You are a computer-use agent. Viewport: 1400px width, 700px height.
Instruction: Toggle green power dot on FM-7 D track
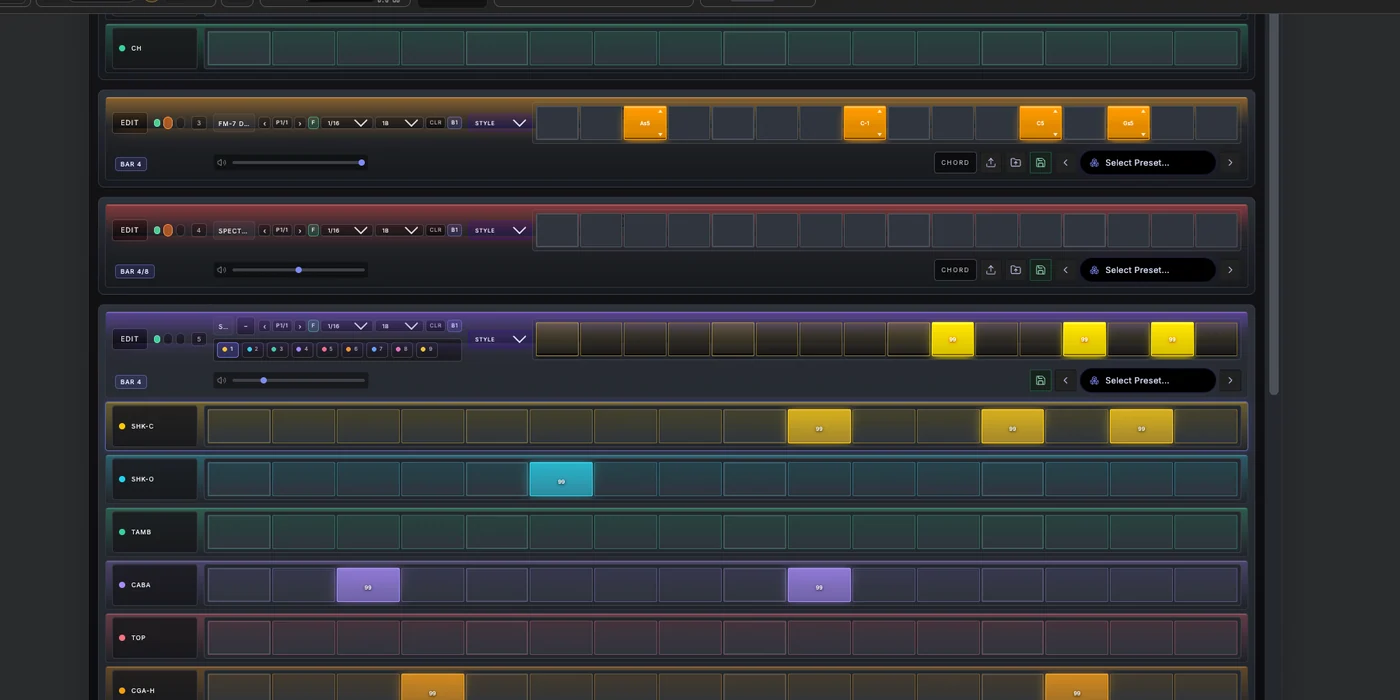pyautogui.click(x=157, y=123)
